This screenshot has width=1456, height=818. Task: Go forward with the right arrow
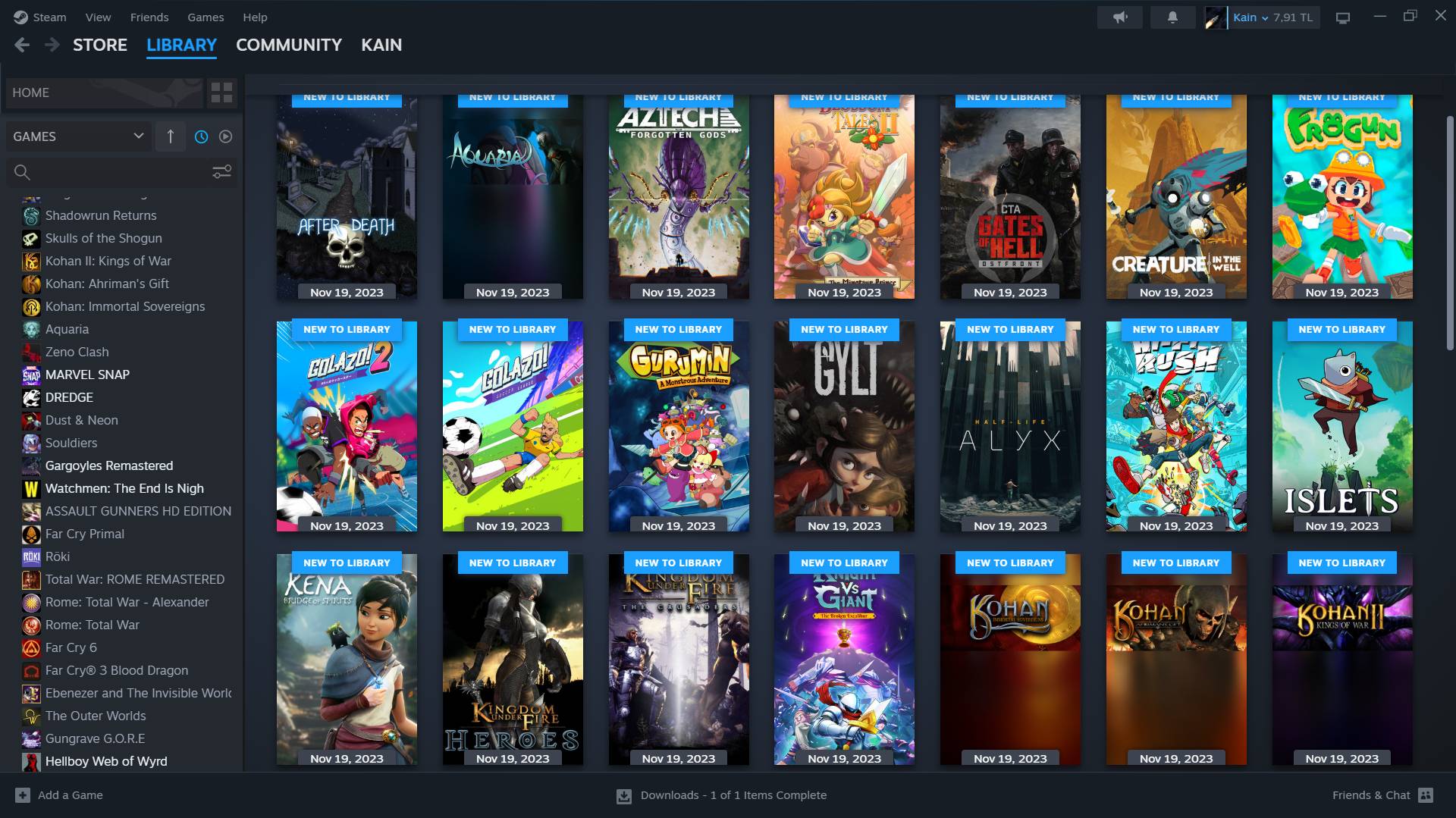pos(52,45)
